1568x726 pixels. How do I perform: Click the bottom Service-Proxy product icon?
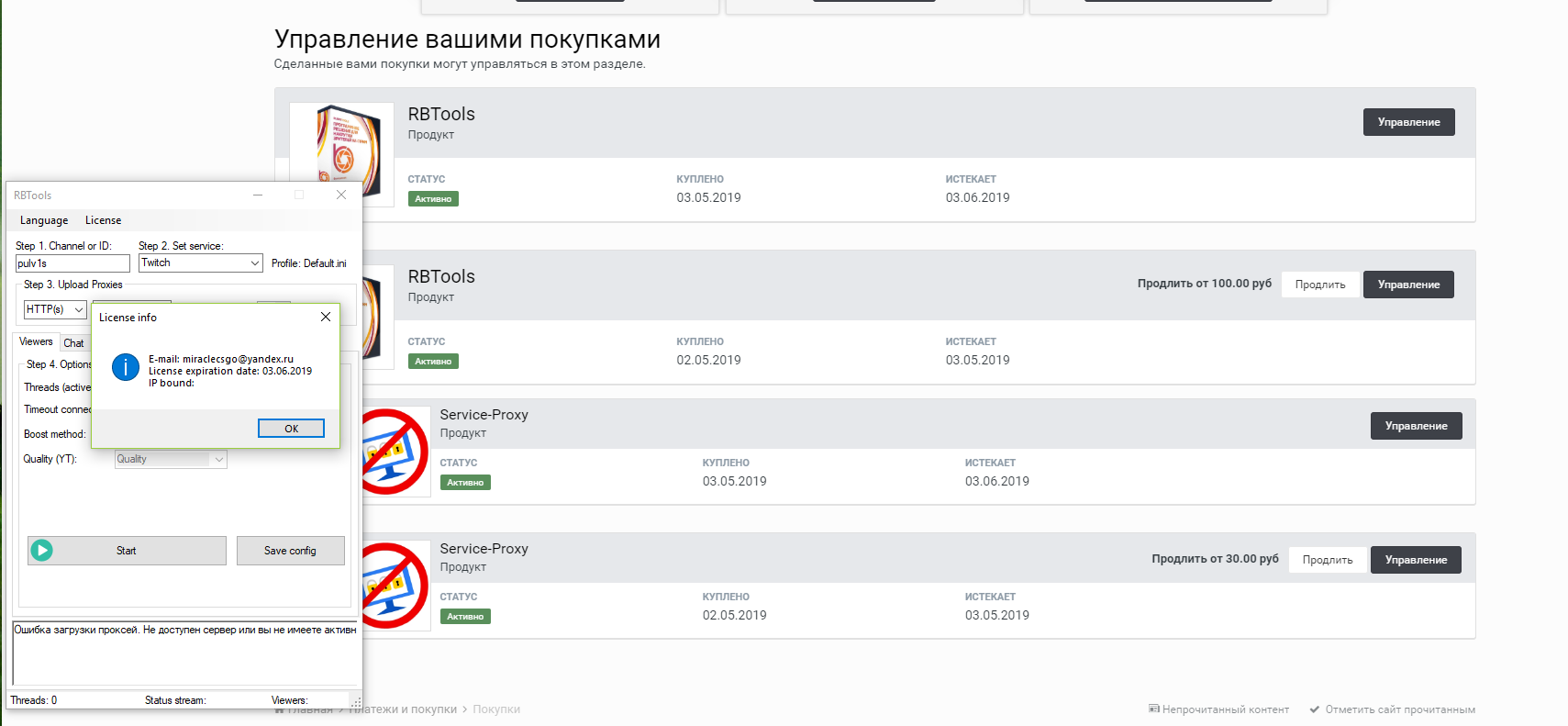pos(395,586)
